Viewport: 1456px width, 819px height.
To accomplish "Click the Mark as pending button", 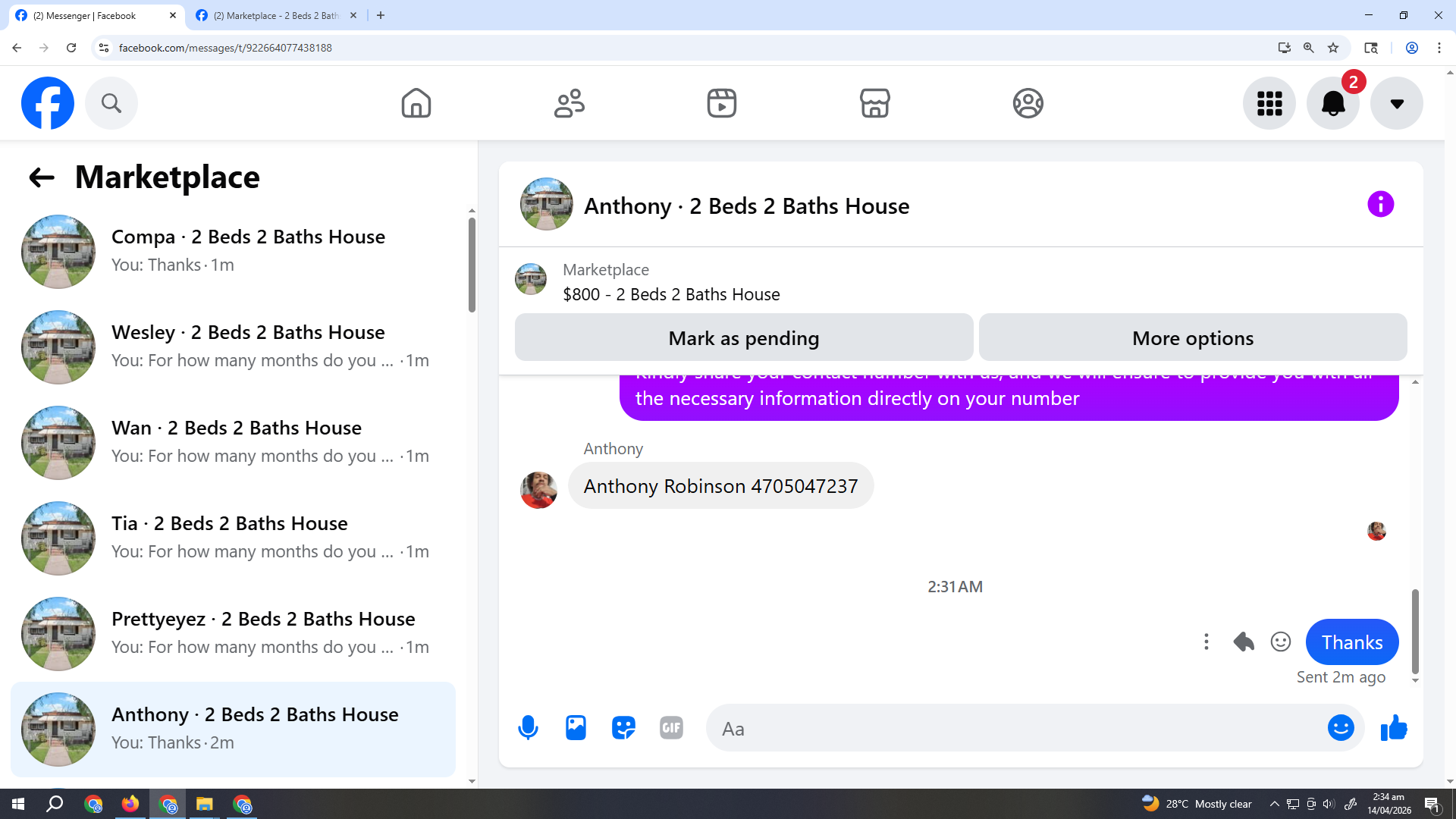I will point(743,338).
